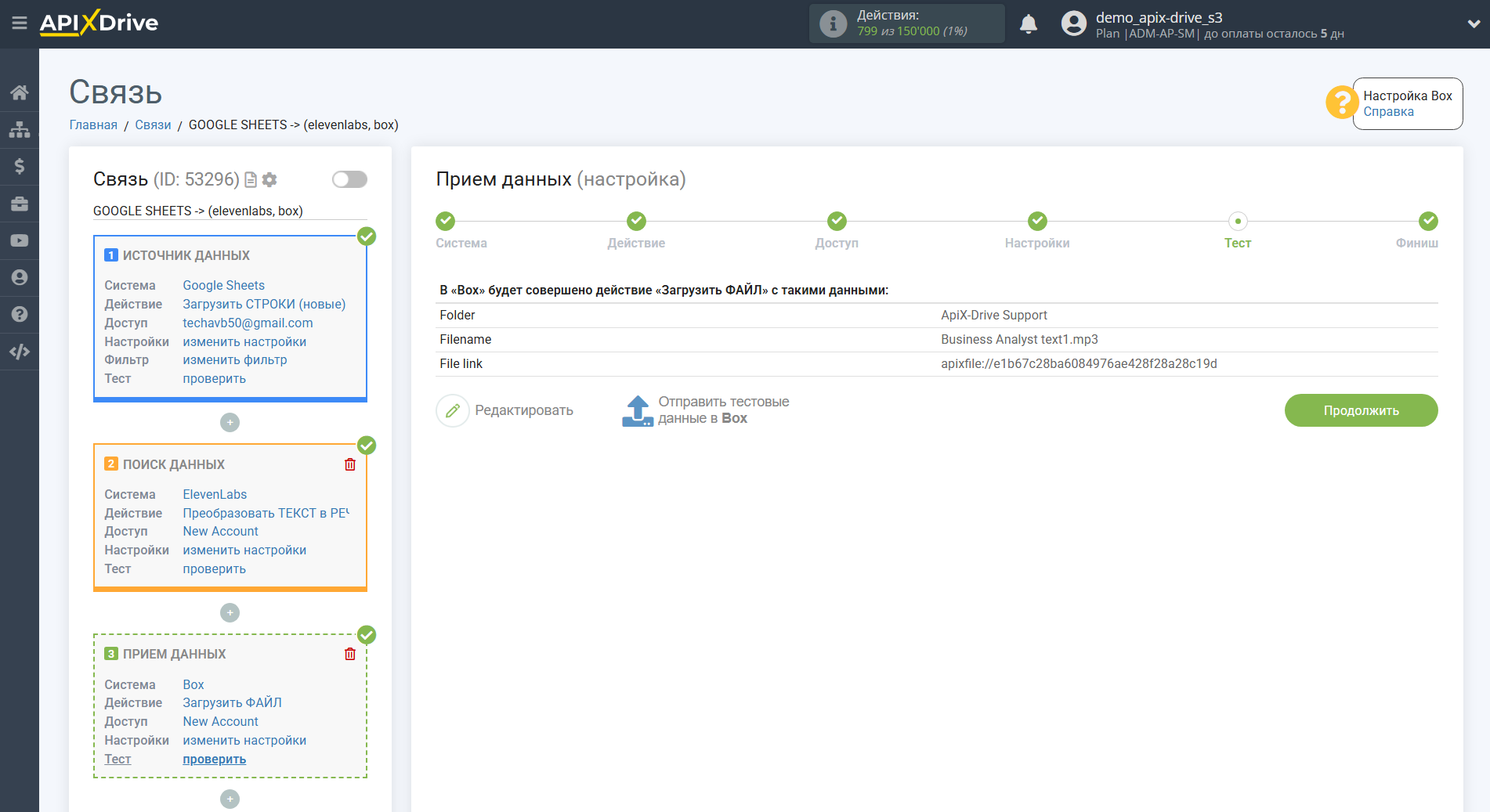Click the upload icon to send test data to Box
The height and width of the screenshot is (812, 1490).
coord(637,410)
